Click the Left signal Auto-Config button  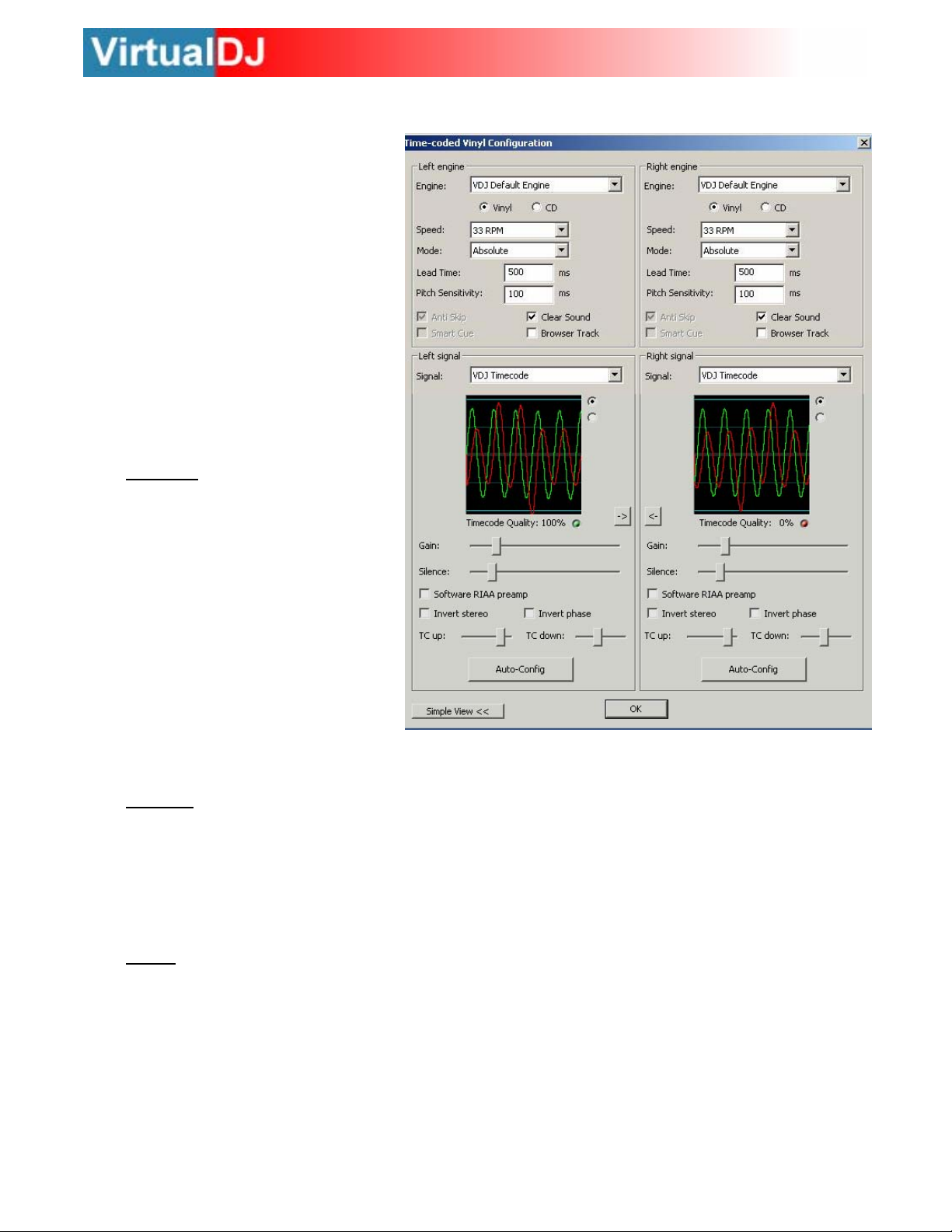coord(521,669)
